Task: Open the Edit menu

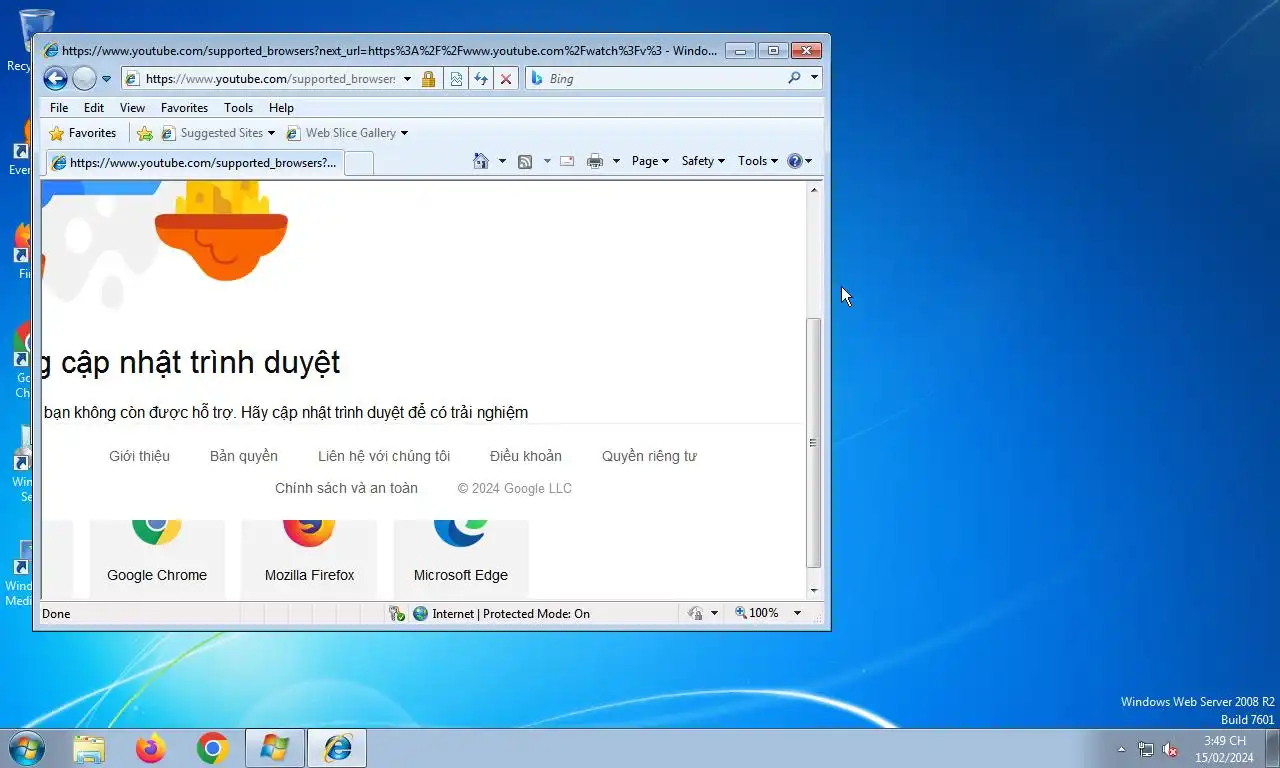Action: 94,108
